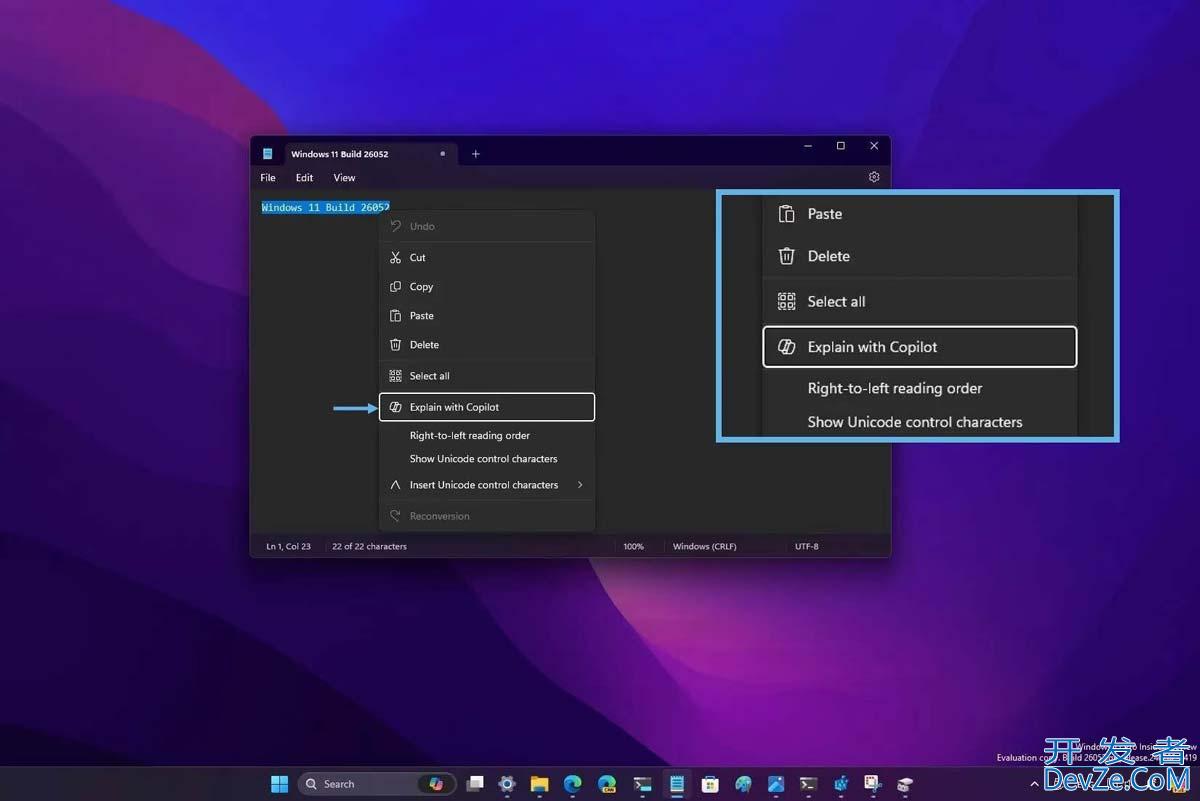Choose Cut from the context menu
1200x801 pixels.
click(x=487, y=257)
